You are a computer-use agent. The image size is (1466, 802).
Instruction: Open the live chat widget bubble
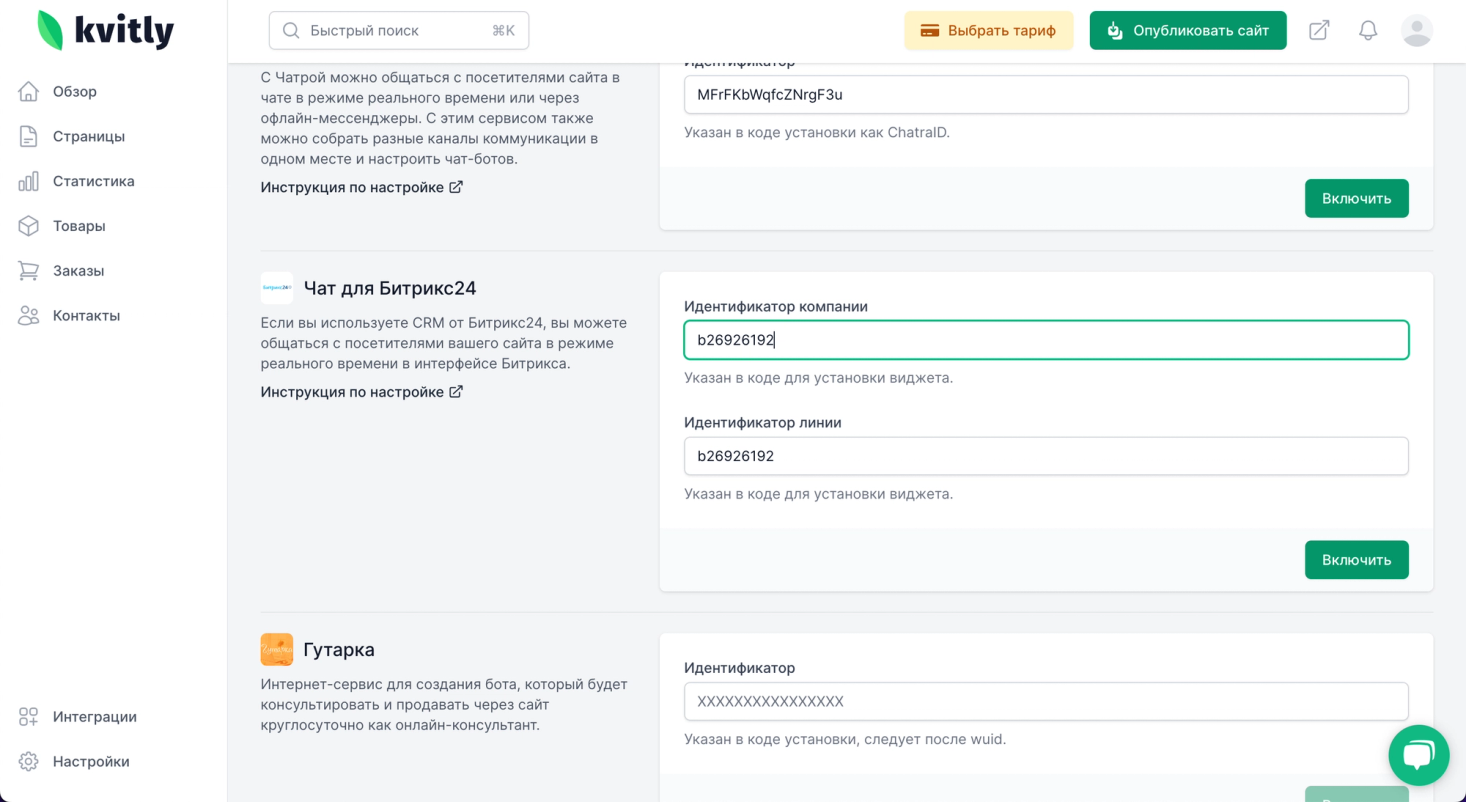pos(1418,755)
